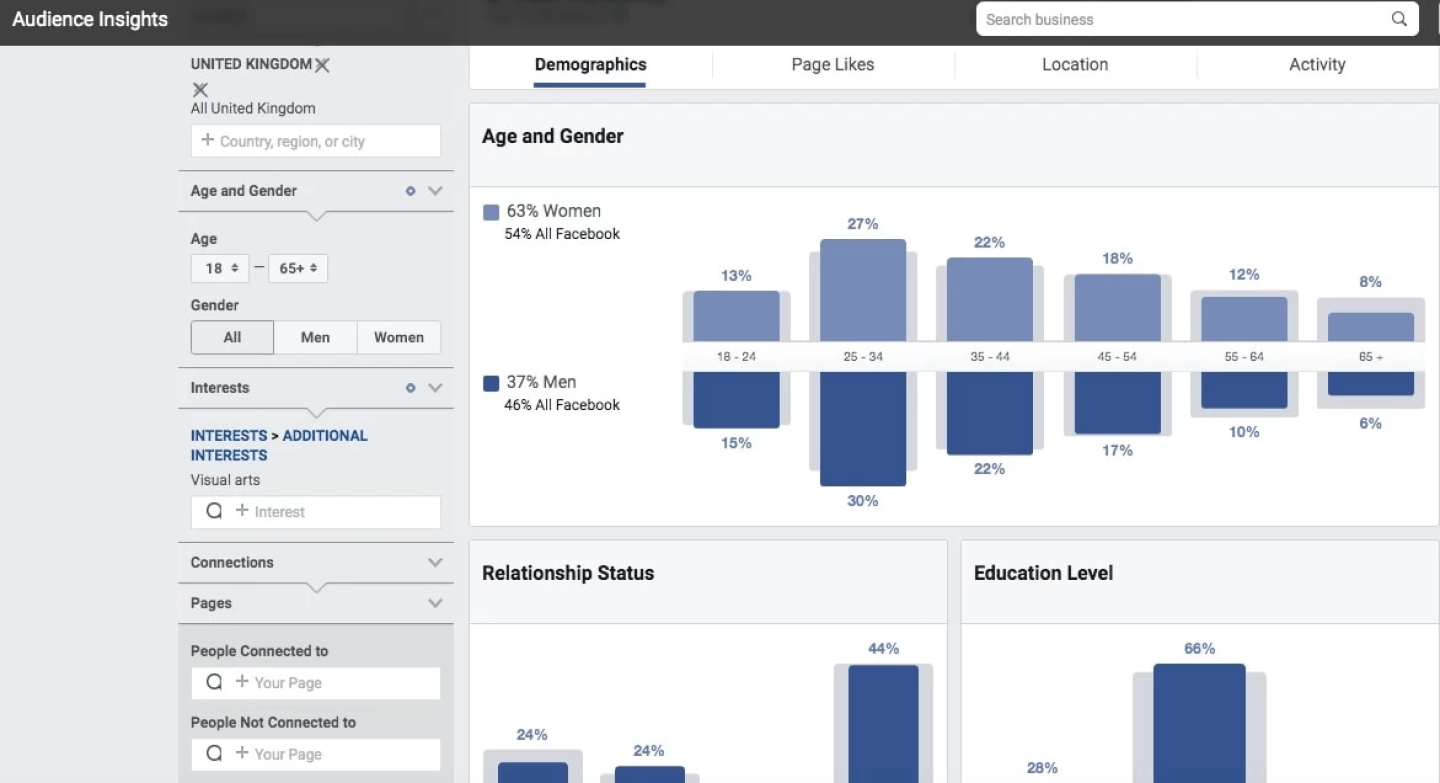Collapse the Connections section chevron

(x=435, y=563)
